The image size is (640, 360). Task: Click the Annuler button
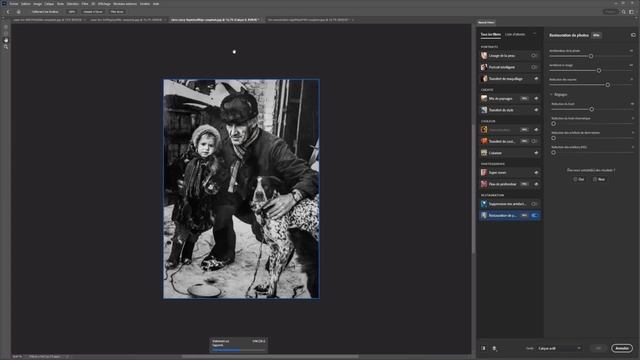(x=622, y=348)
